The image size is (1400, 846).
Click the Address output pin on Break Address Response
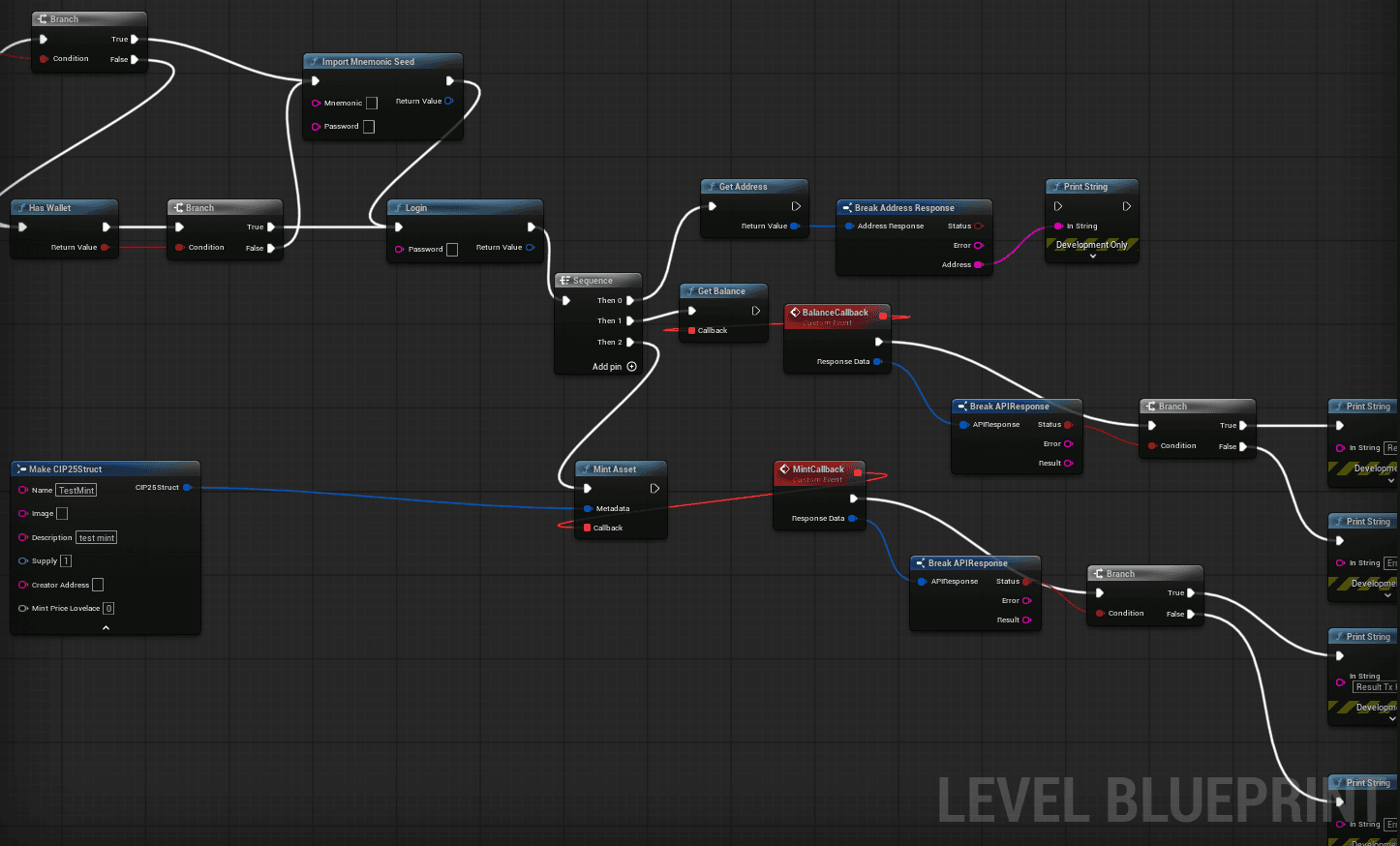[978, 264]
